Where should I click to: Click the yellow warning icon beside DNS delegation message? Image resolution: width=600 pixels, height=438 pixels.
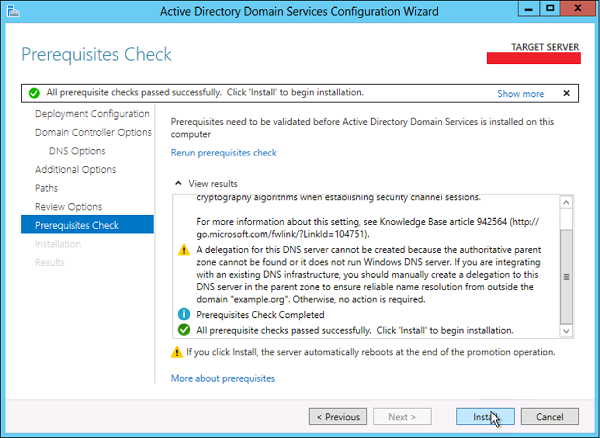184,250
